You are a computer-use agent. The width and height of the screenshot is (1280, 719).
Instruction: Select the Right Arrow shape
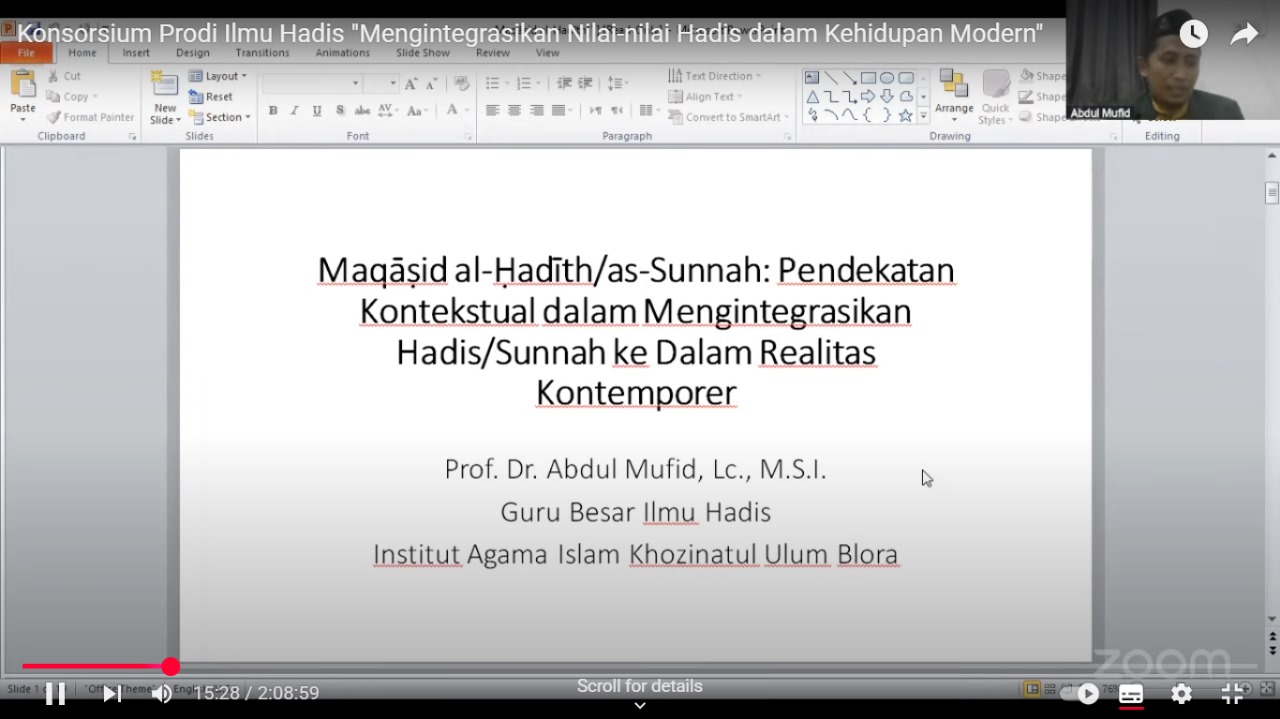(867, 97)
